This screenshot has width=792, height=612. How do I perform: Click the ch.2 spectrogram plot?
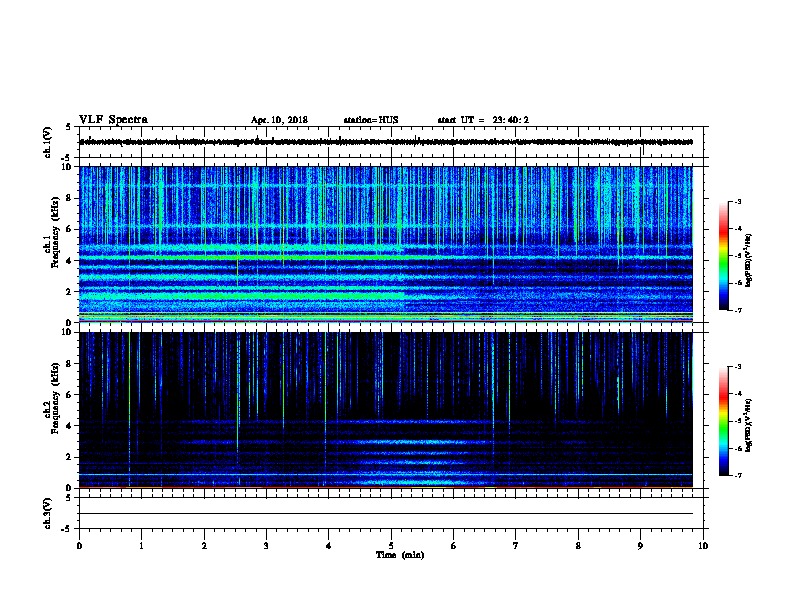click(391, 410)
